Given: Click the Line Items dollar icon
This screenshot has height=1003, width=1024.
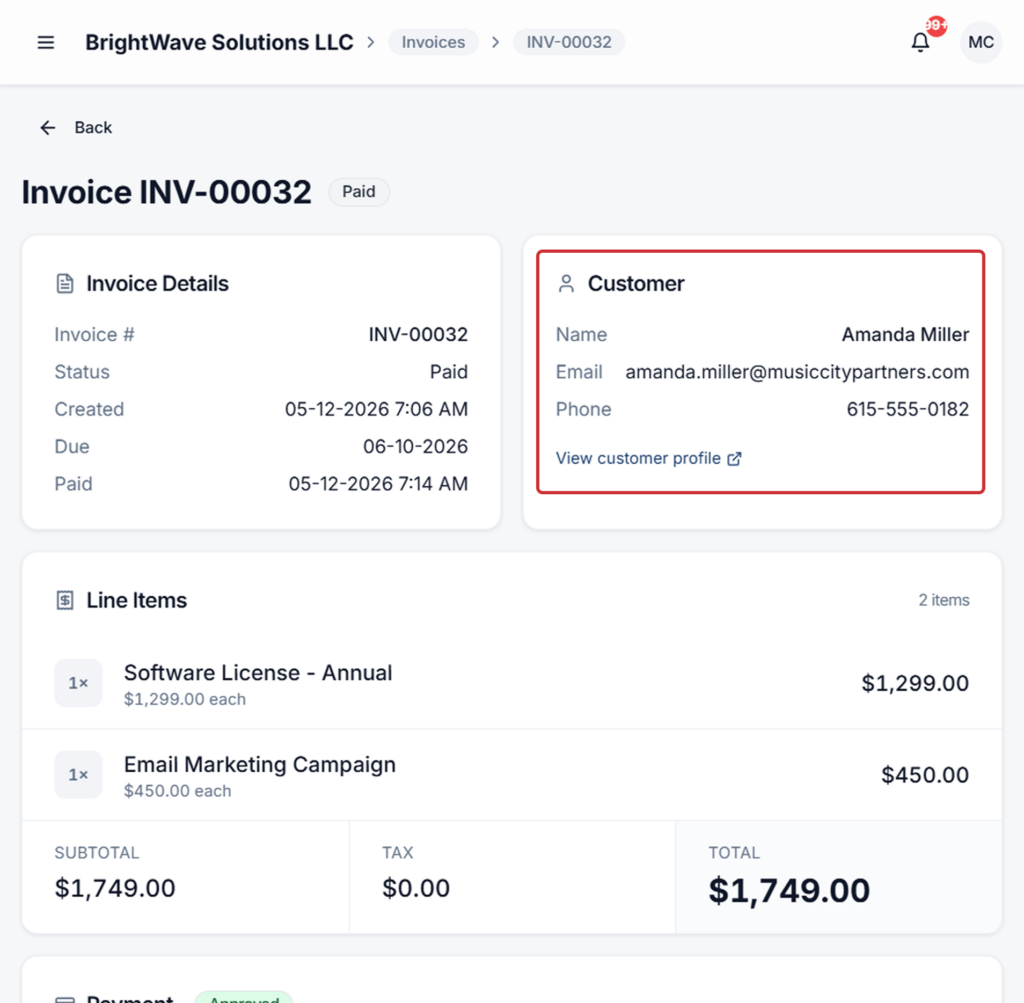Looking at the screenshot, I should 65,600.
